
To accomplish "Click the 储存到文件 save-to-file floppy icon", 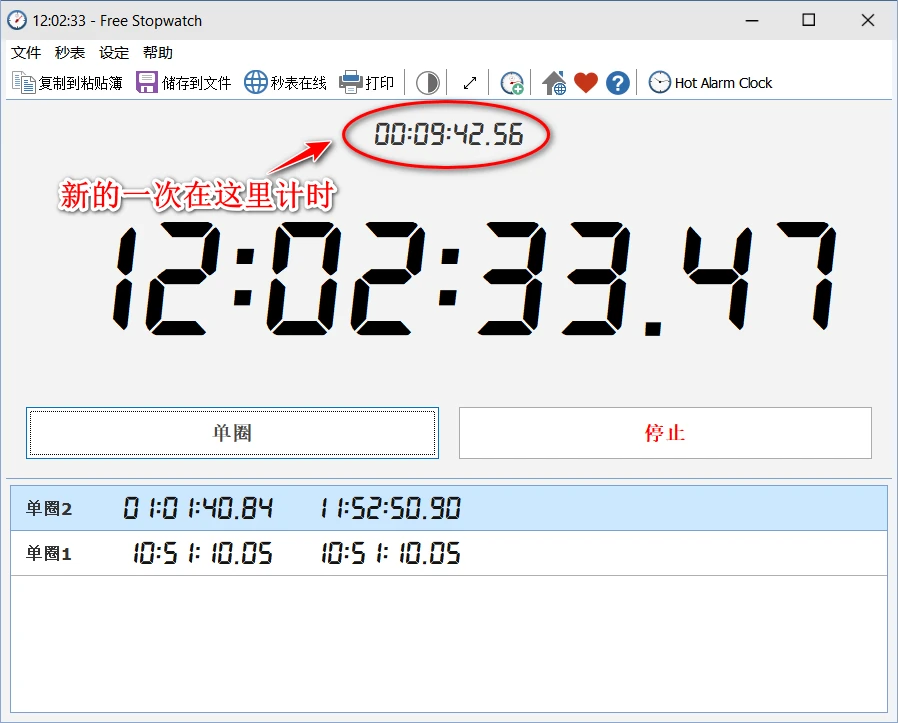I will click(147, 83).
